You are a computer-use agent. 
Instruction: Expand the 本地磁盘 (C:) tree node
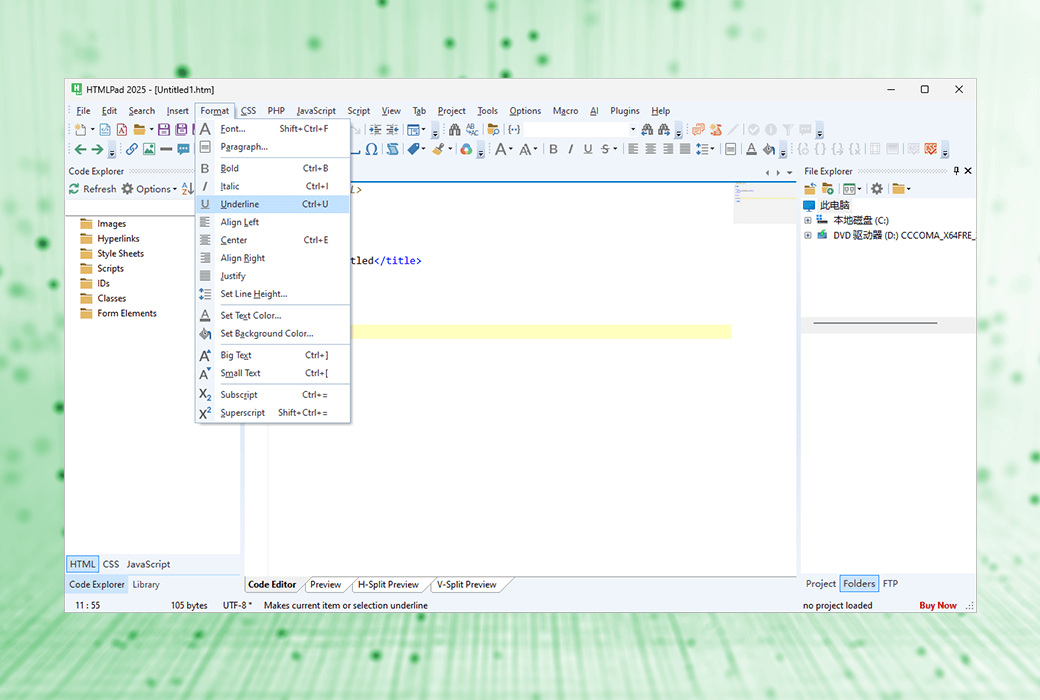click(808, 220)
